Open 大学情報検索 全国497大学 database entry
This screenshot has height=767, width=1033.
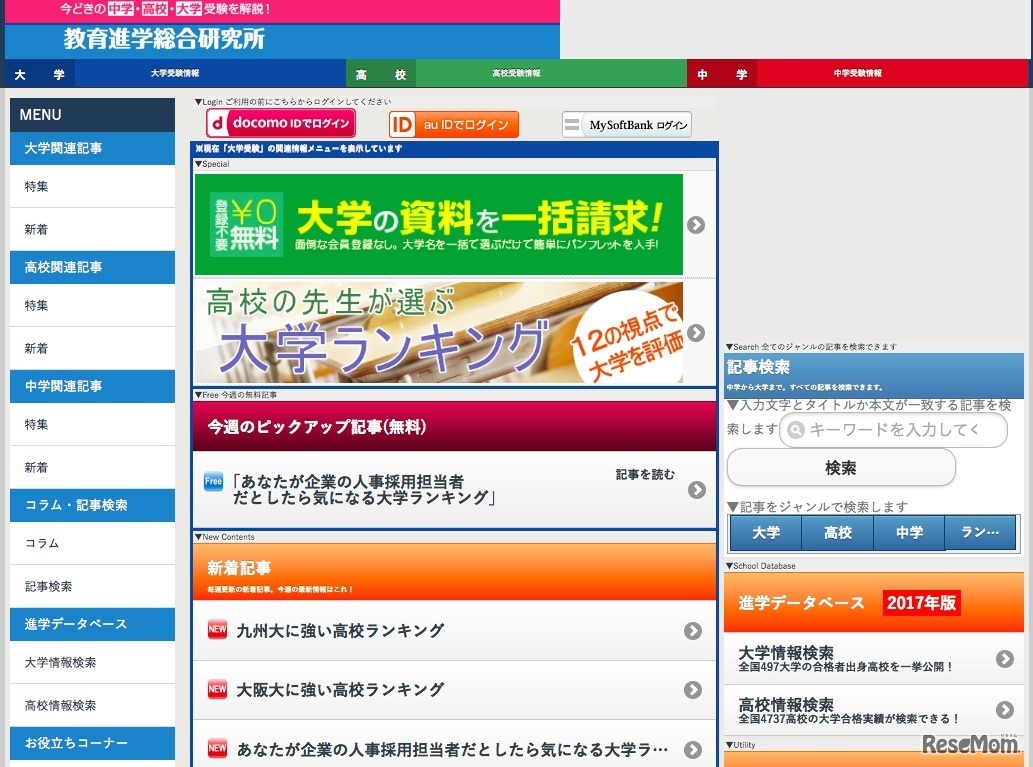tap(874, 659)
